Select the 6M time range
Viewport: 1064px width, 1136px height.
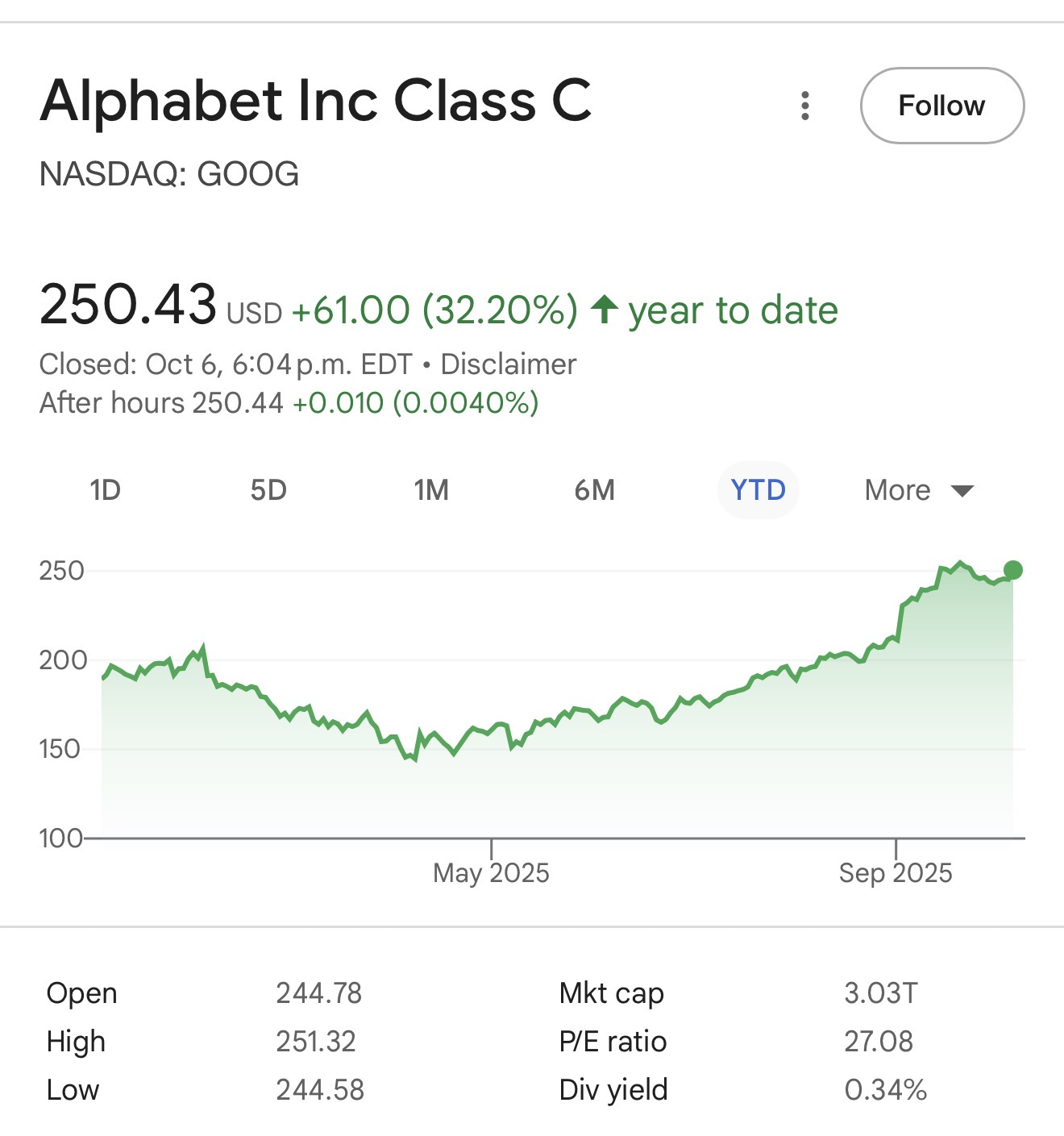pos(595,490)
